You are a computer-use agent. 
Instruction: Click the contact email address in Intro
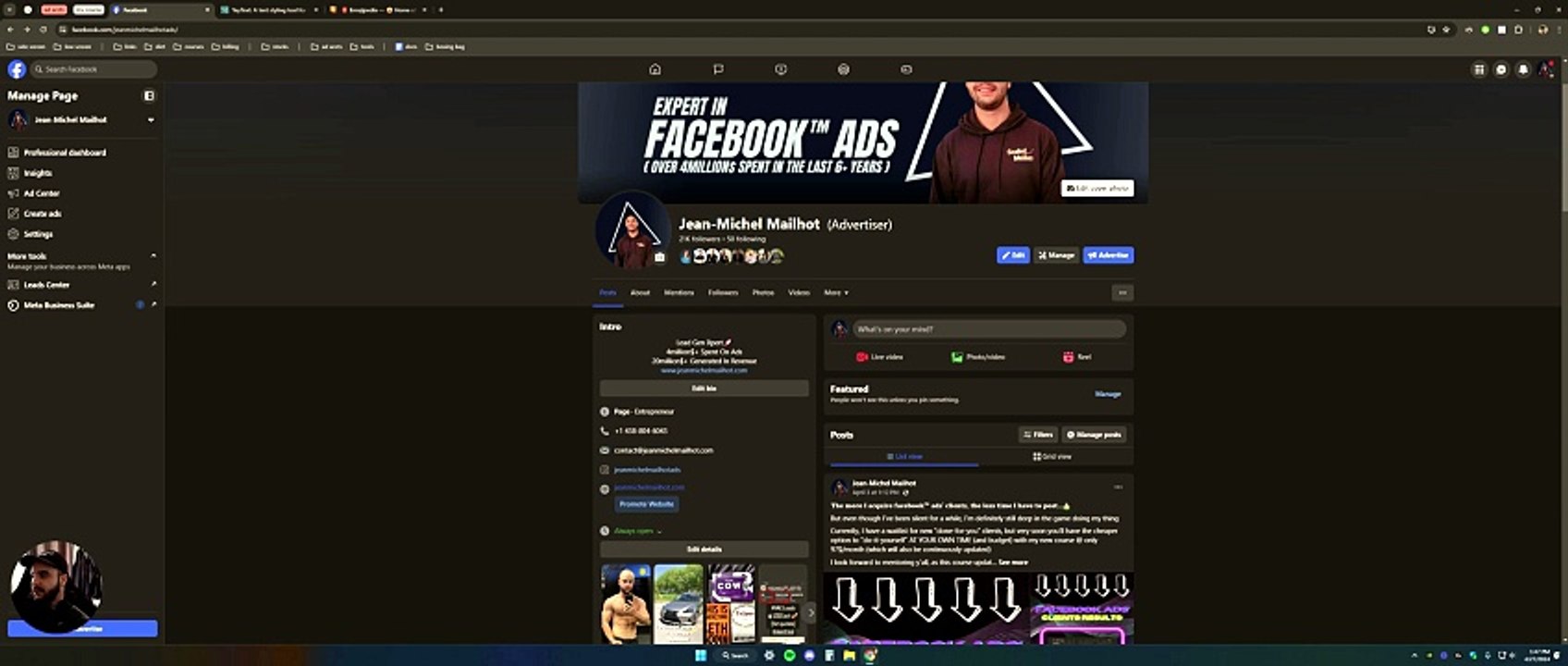tap(663, 450)
